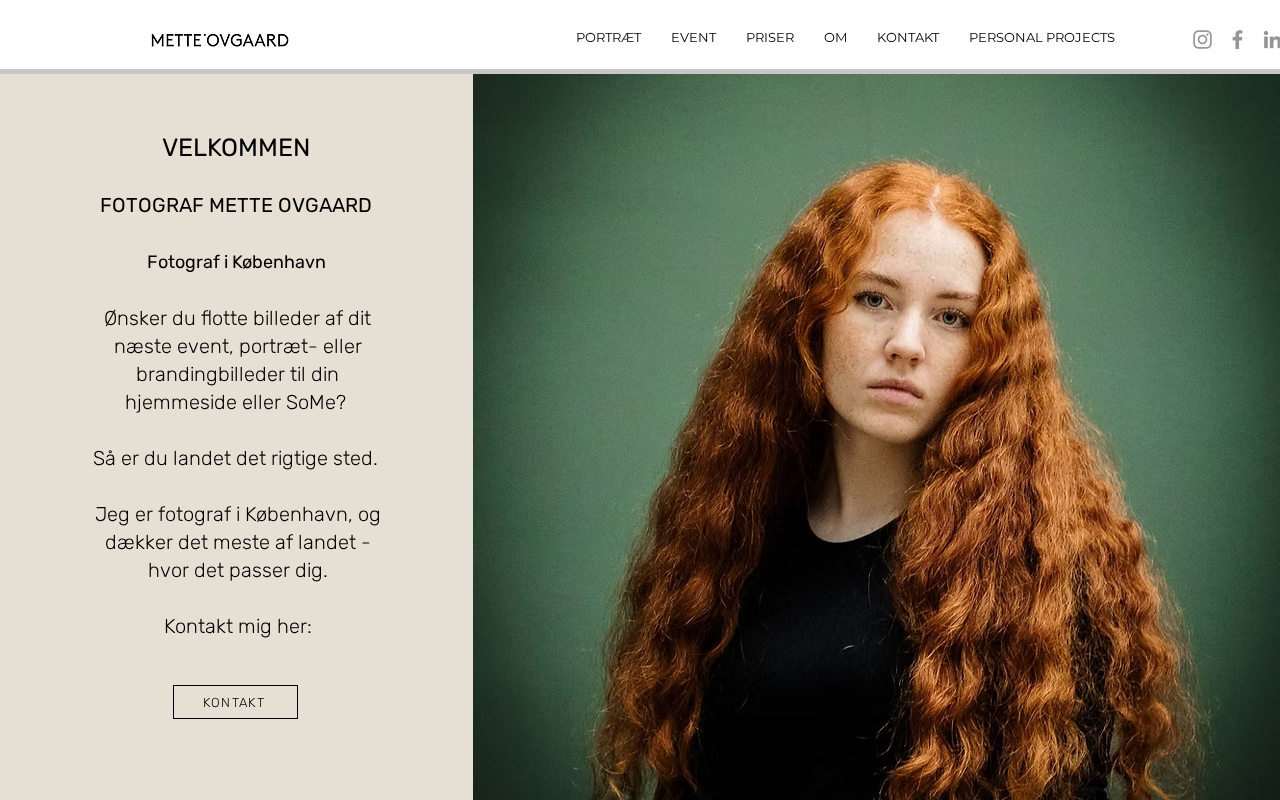The width and height of the screenshot is (1280, 800).
Task: Click the Velkommen heading
Action: (x=236, y=148)
